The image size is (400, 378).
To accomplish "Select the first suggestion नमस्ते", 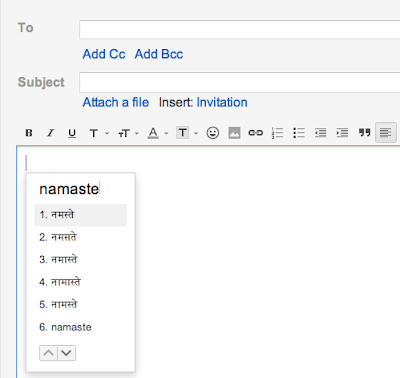I will [80, 215].
